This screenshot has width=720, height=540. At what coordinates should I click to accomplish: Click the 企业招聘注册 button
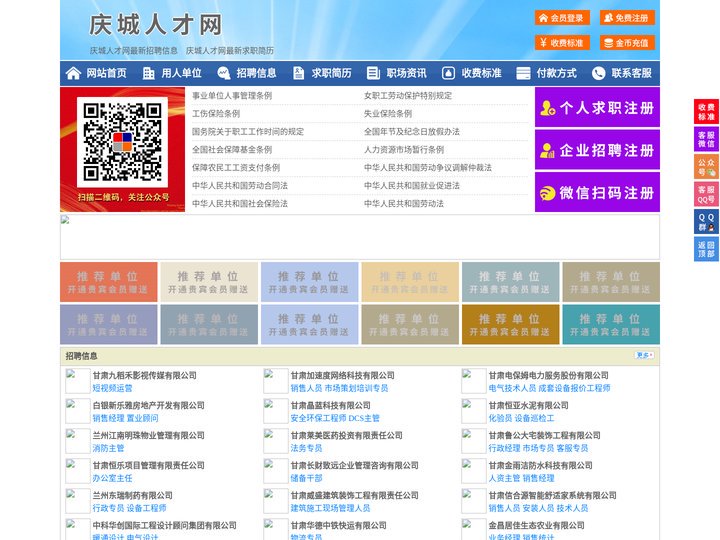click(597, 150)
